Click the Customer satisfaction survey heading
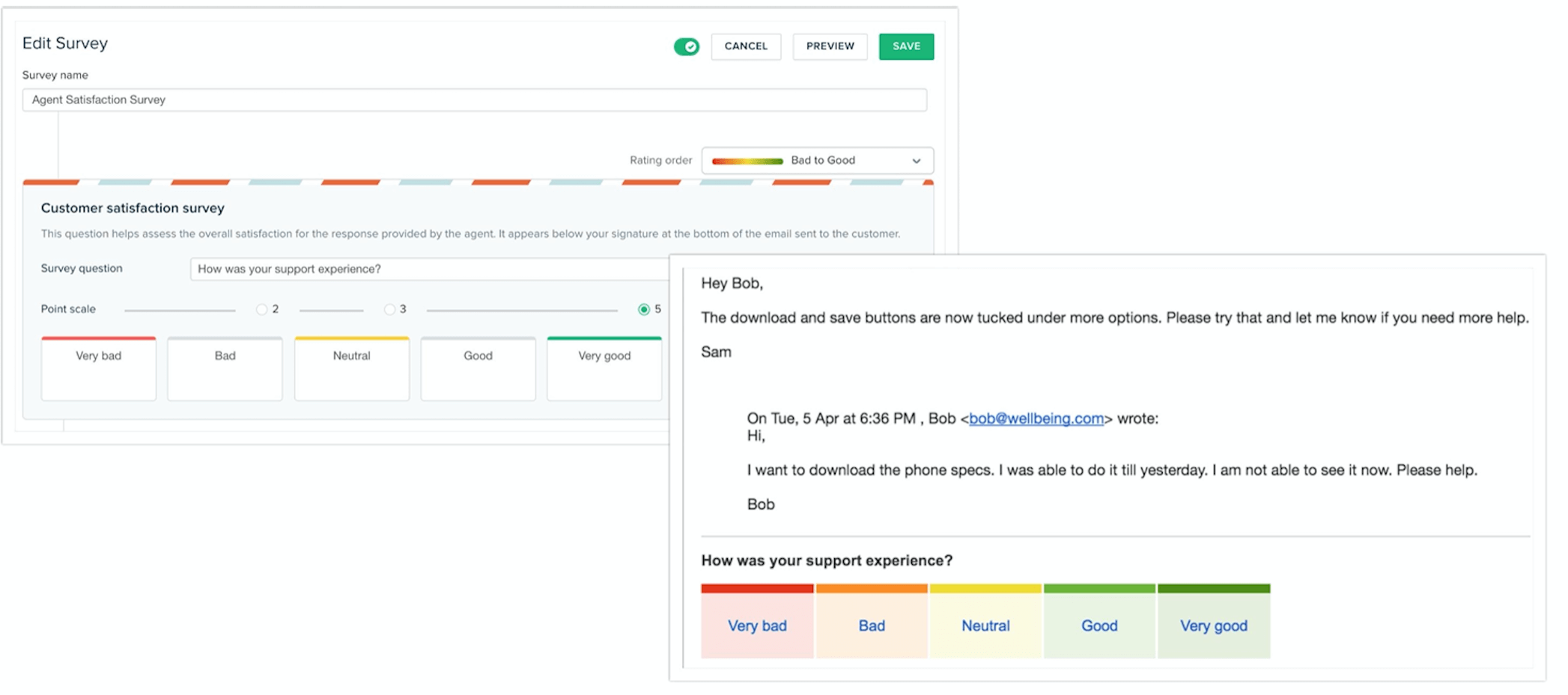The height and width of the screenshot is (695, 1568). pyautogui.click(x=133, y=208)
